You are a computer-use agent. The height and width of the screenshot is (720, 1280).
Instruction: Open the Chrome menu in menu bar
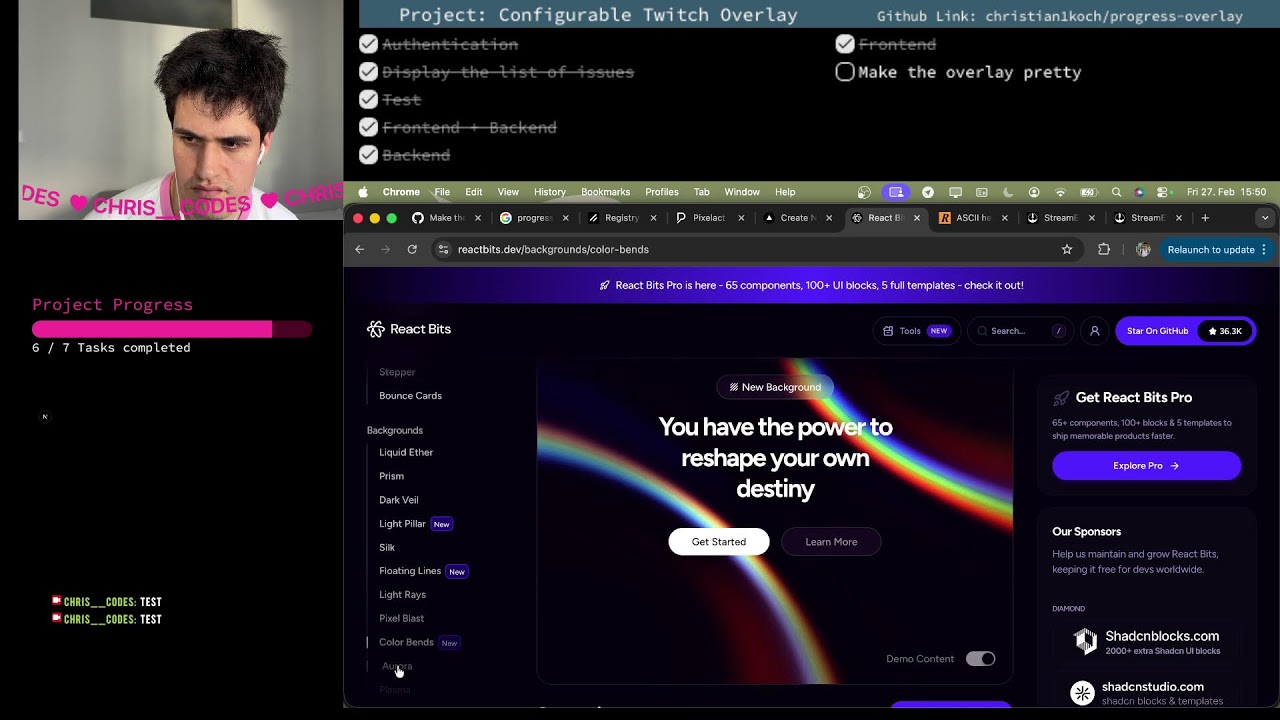point(401,192)
